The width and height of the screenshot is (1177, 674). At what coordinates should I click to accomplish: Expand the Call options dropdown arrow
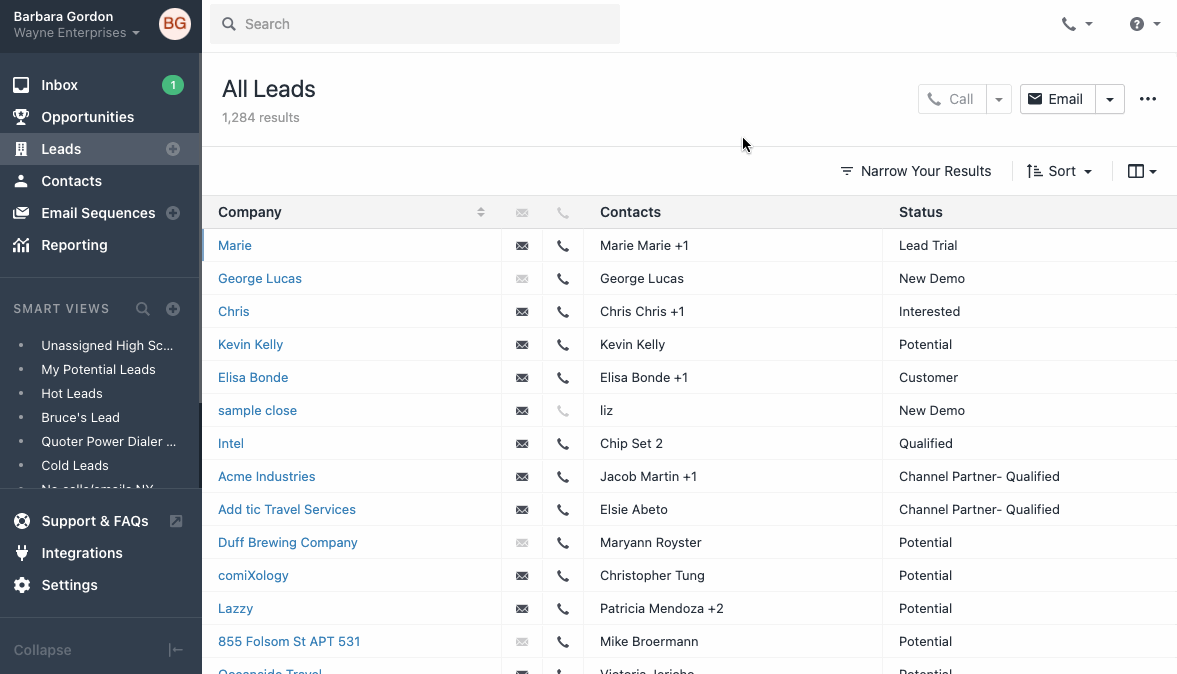point(999,99)
